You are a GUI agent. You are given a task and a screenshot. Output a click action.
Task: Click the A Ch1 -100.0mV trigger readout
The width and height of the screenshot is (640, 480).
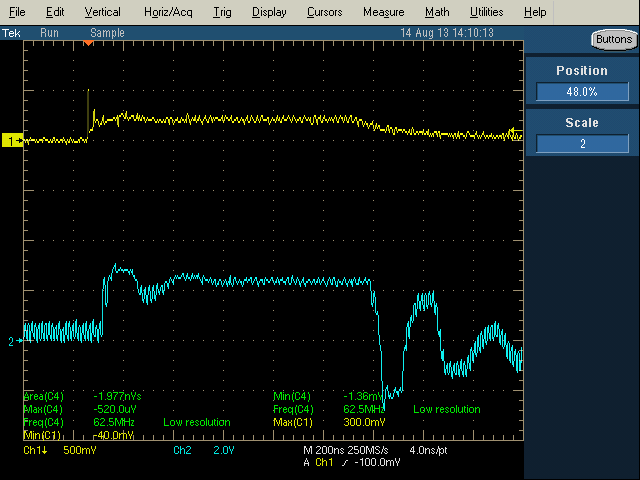[x=352, y=462]
